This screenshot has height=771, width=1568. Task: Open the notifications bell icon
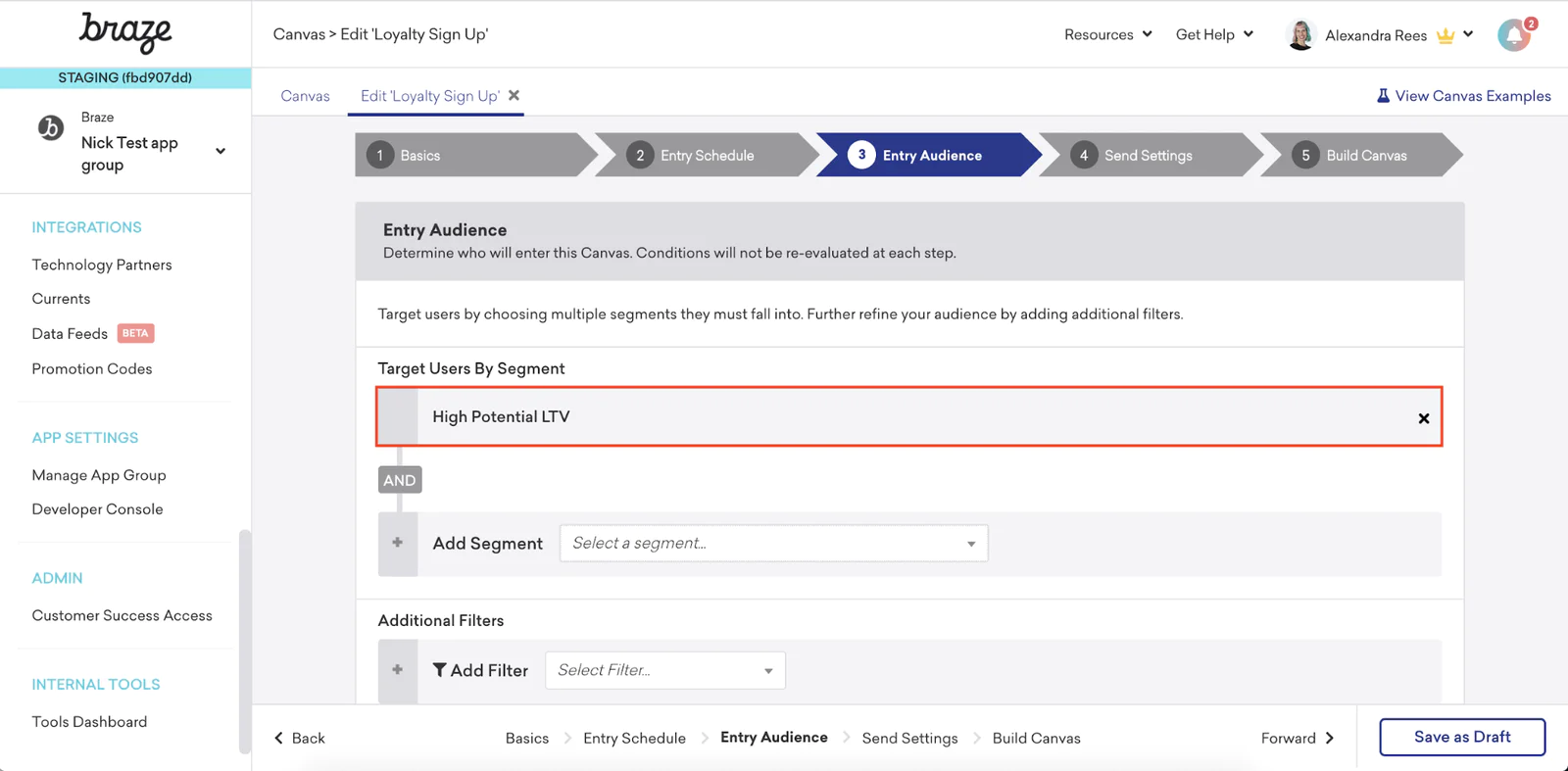tap(1514, 35)
